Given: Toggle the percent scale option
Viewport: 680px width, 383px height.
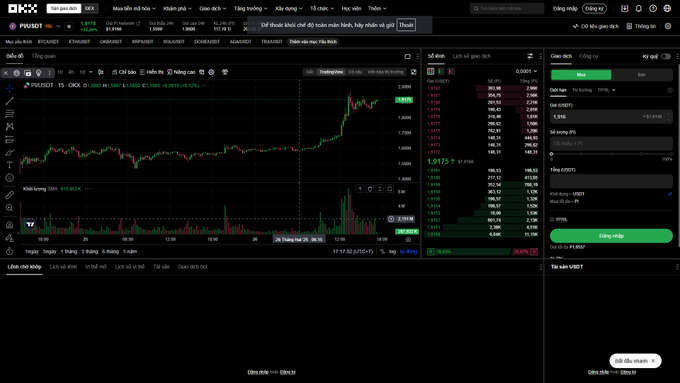Looking at the screenshot, I should coord(382,252).
